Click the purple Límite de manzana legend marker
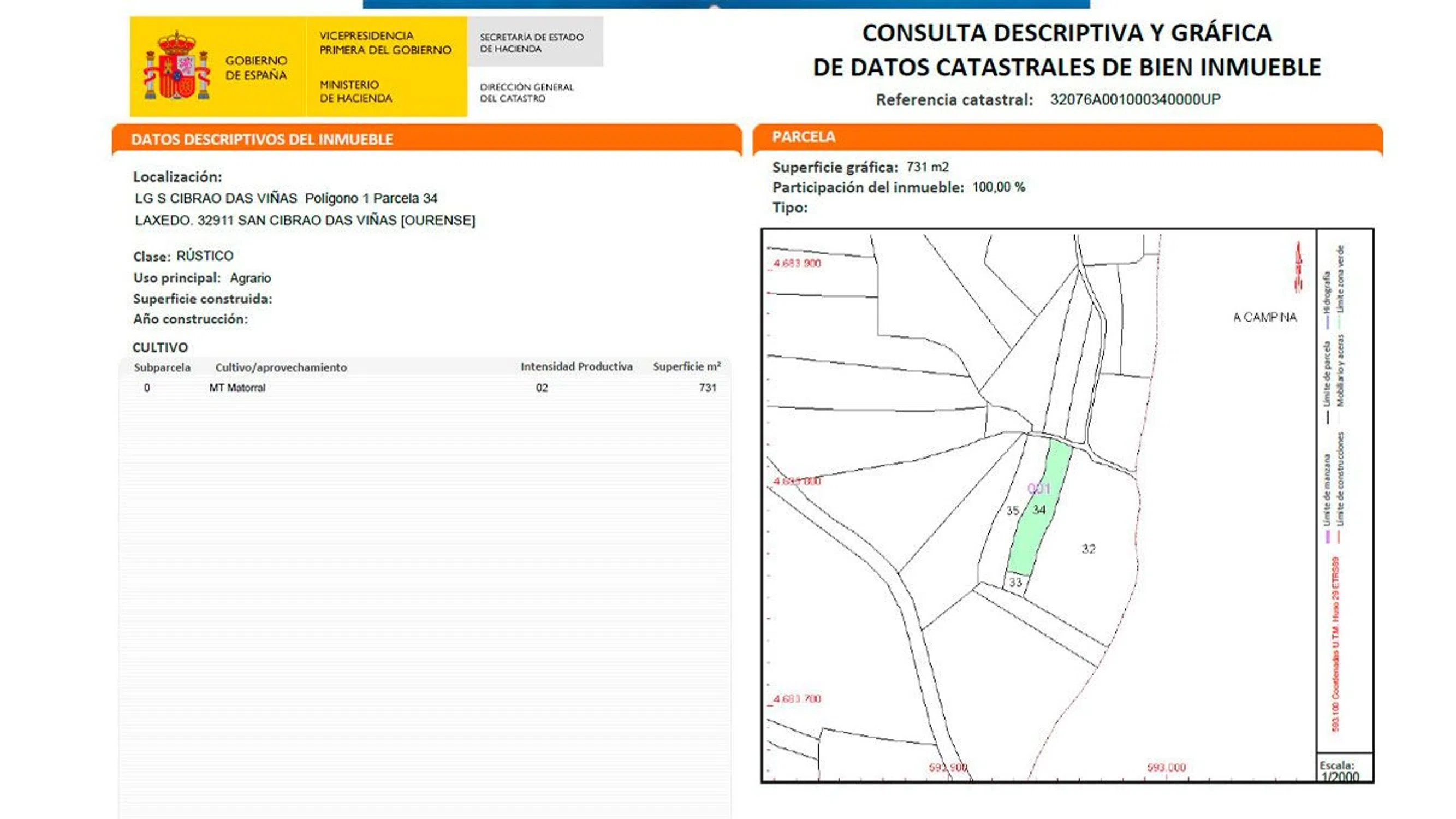The width and height of the screenshot is (1456, 819). [x=1328, y=536]
